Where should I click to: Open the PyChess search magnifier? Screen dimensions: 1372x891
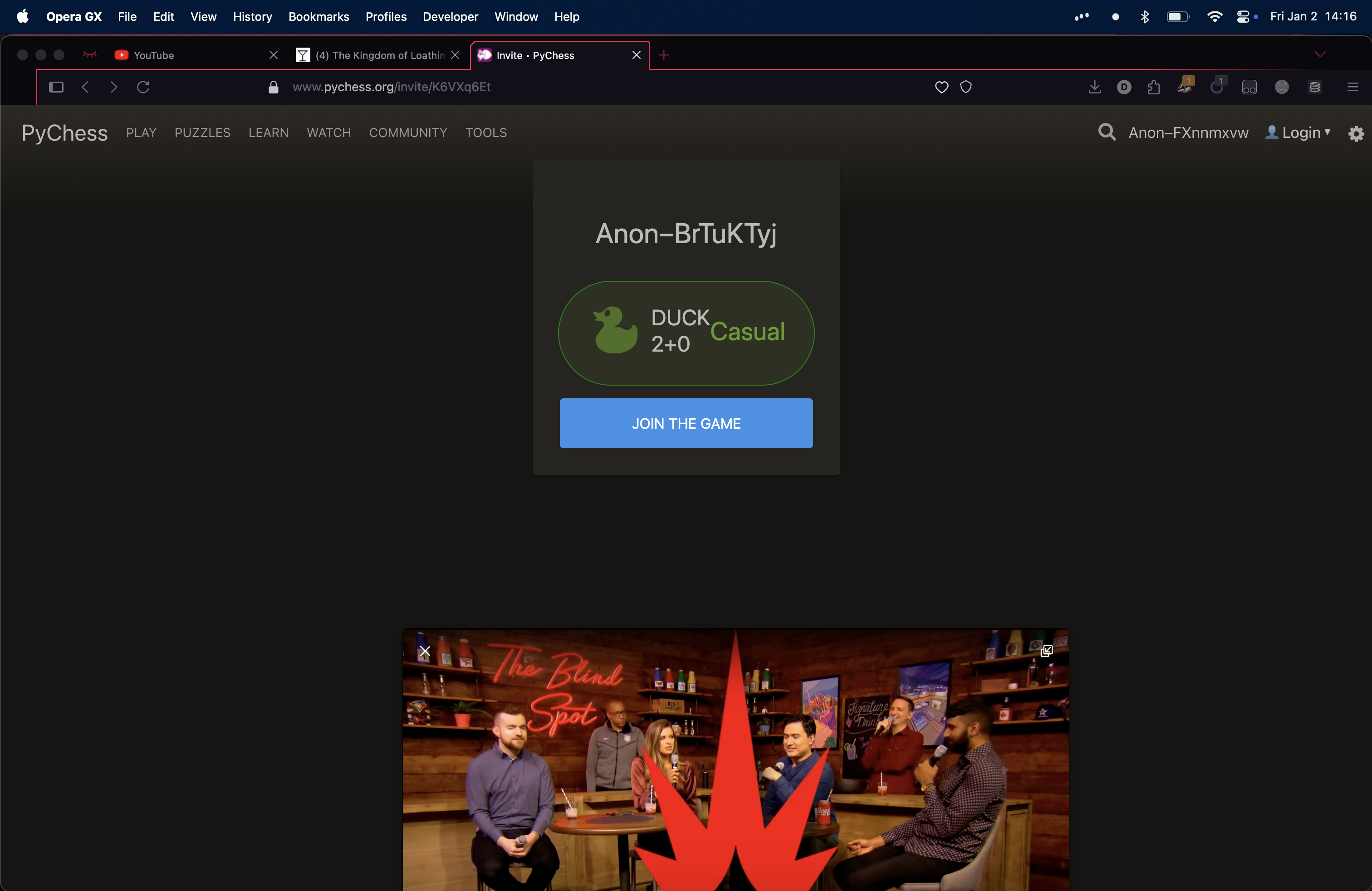[x=1106, y=132]
